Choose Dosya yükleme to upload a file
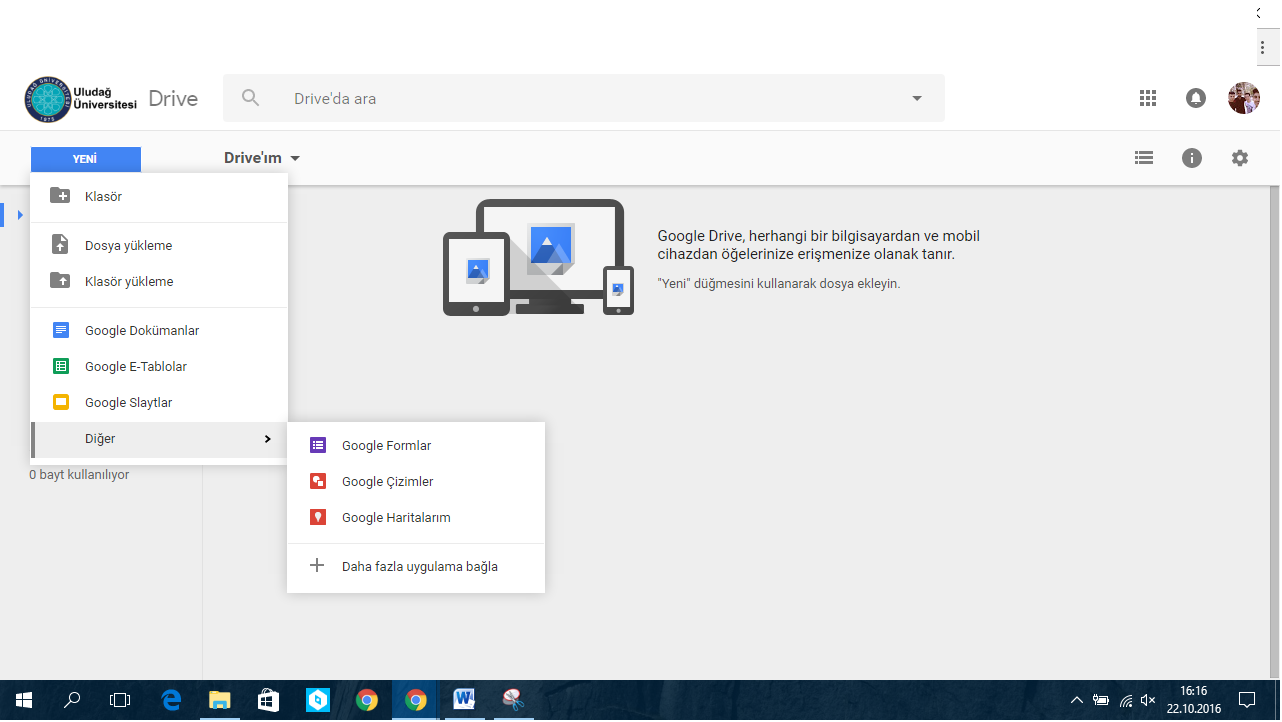Viewport: 1282px width, 722px height. tap(159, 245)
